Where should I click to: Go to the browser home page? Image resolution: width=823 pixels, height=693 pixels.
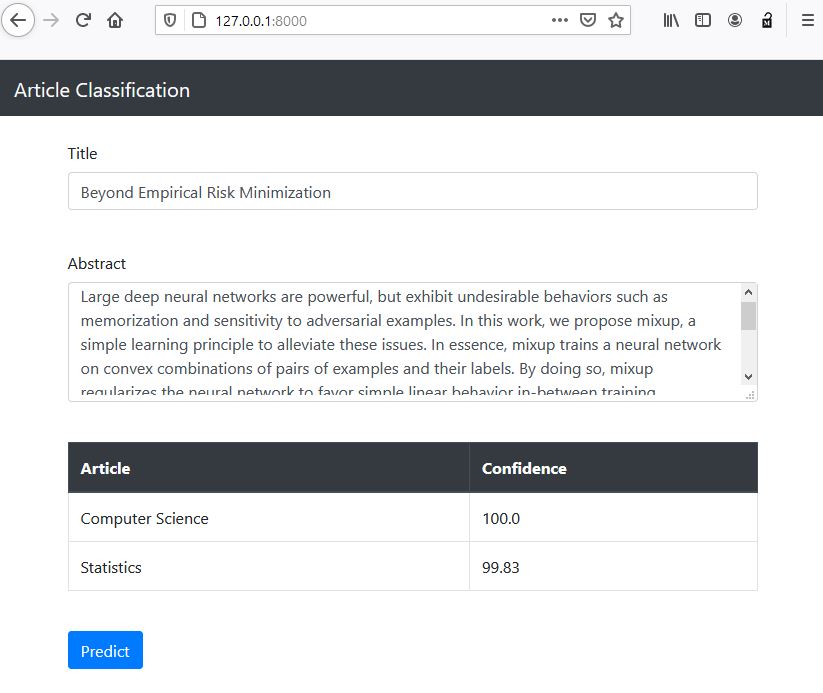coord(113,20)
